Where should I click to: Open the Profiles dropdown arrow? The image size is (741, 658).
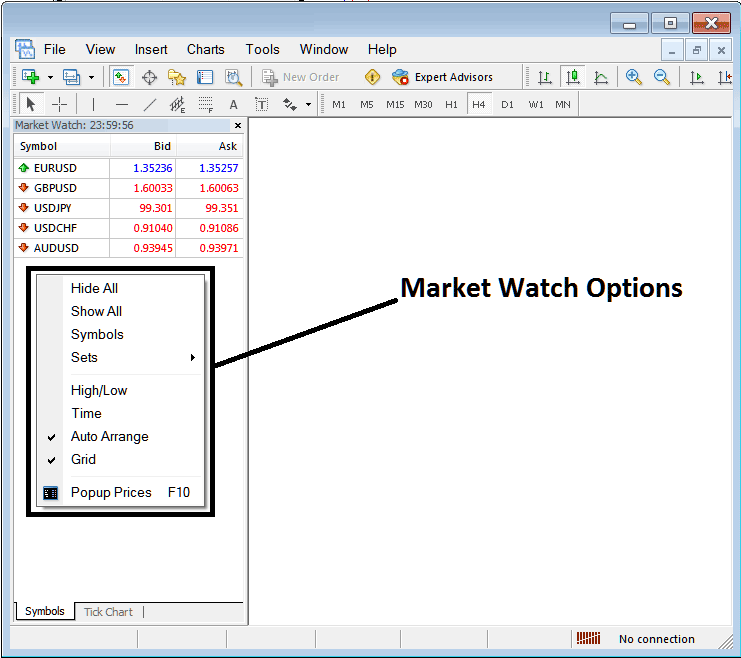coord(91,77)
